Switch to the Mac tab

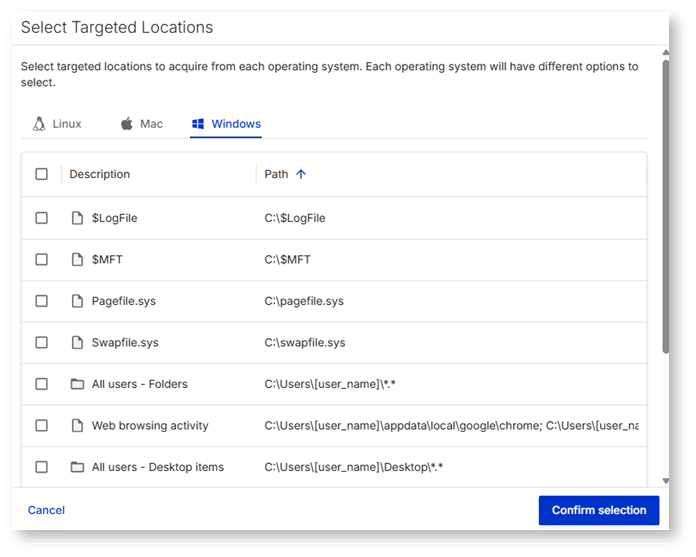tap(142, 124)
